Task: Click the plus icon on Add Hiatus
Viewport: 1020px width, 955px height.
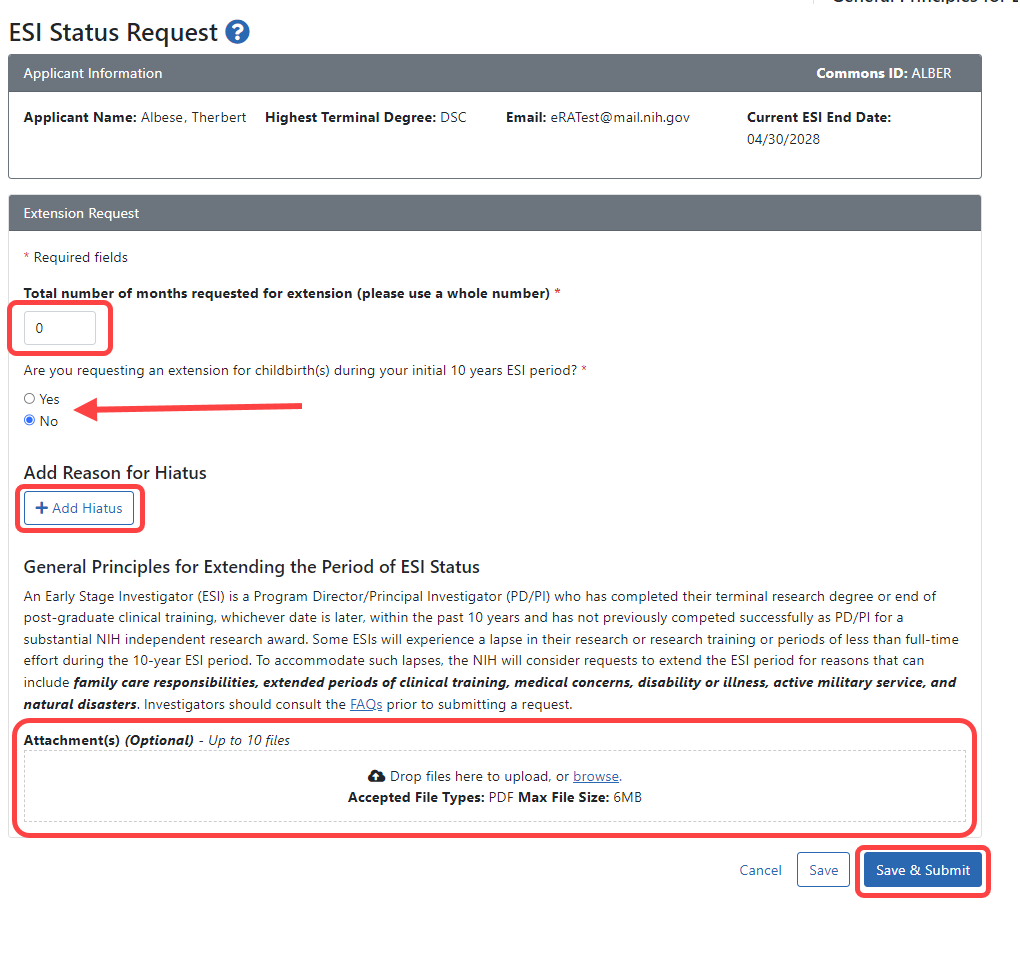Action: pyautogui.click(x=40, y=508)
